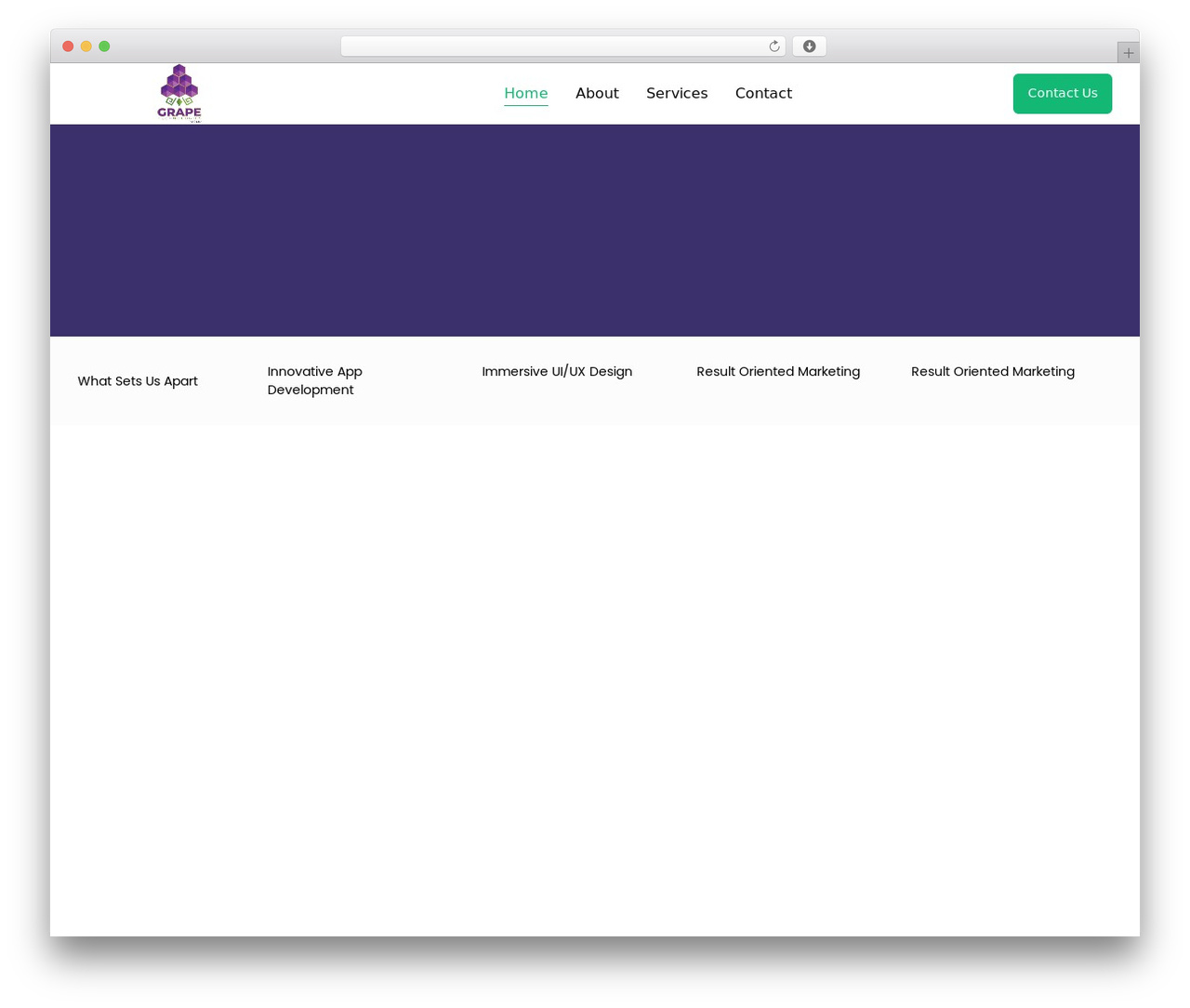The height and width of the screenshot is (1008, 1190).
Task: Focus the browser address bar
Action: coord(562,46)
